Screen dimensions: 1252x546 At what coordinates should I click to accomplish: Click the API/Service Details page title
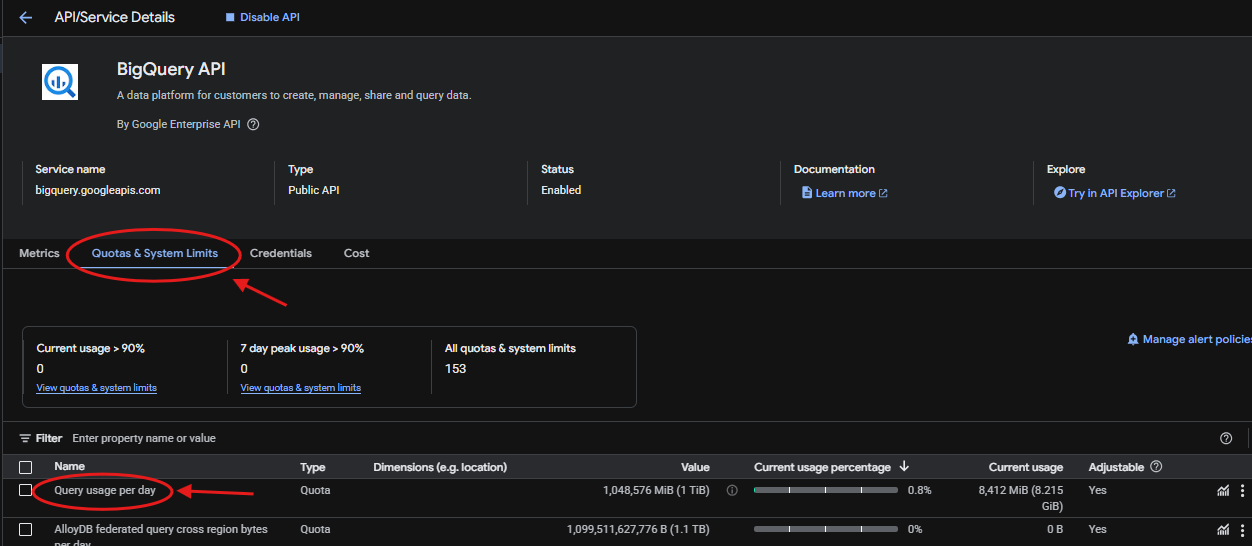114,17
